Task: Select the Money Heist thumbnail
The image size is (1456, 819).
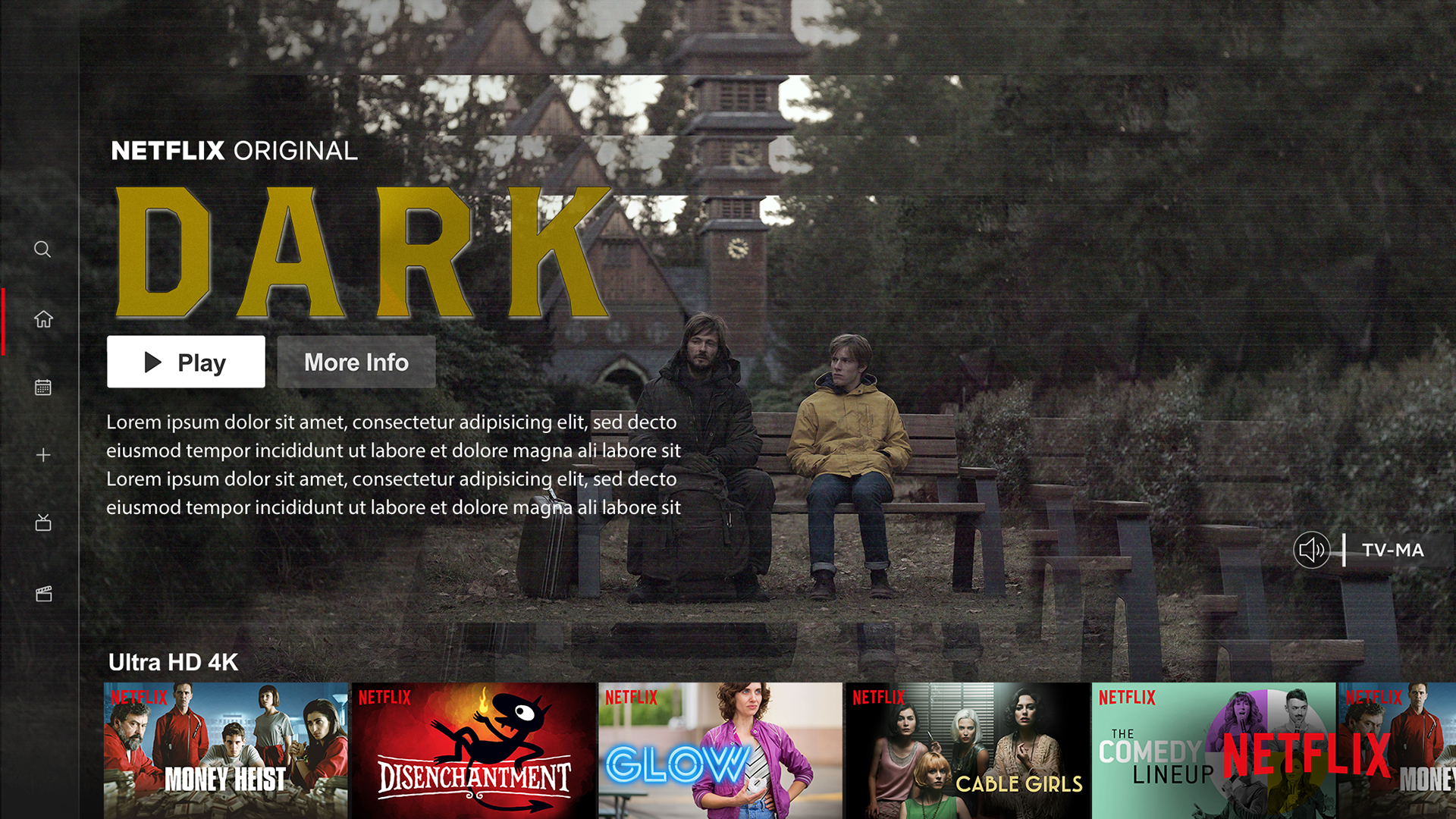Action: (x=225, y=750)
